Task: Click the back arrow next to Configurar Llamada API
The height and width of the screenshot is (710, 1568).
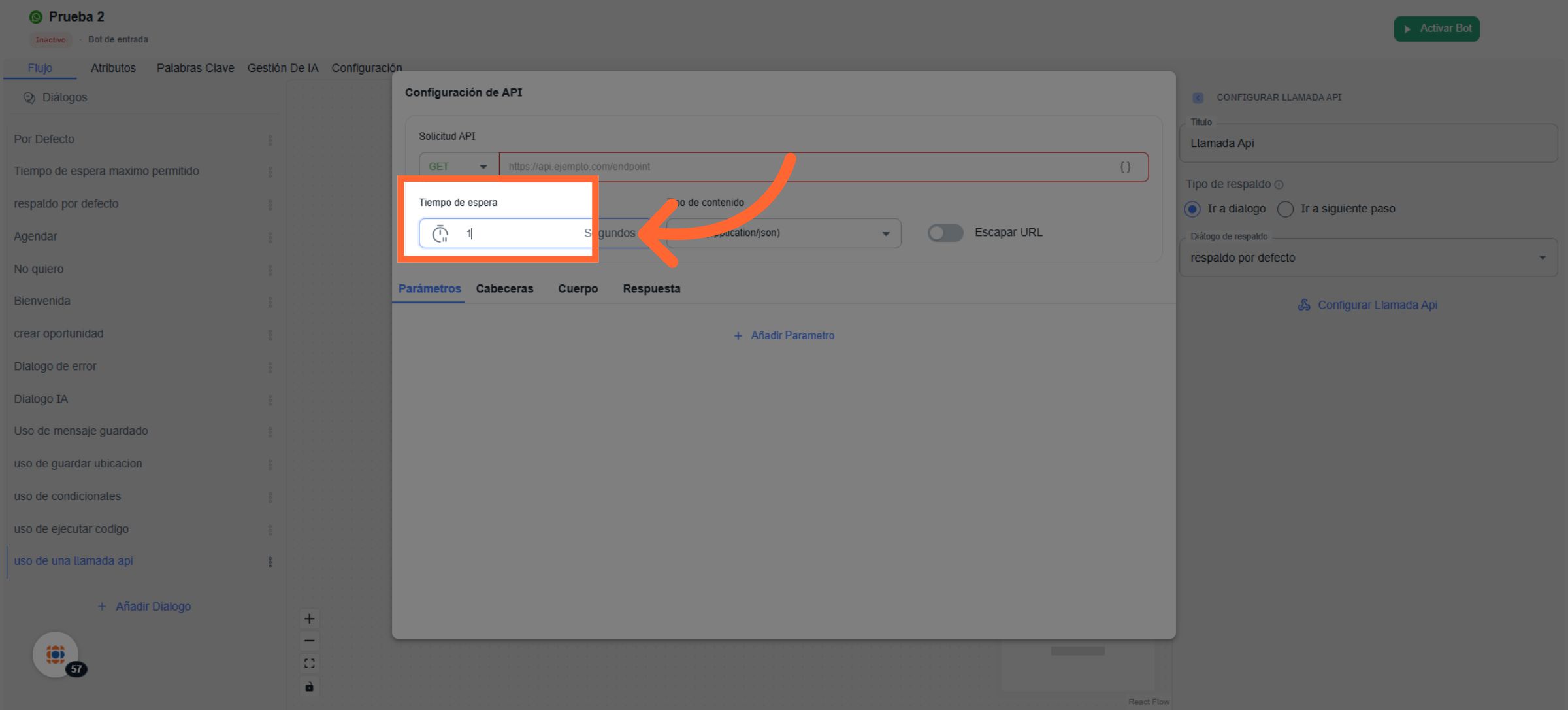Action: [1198, 97]
